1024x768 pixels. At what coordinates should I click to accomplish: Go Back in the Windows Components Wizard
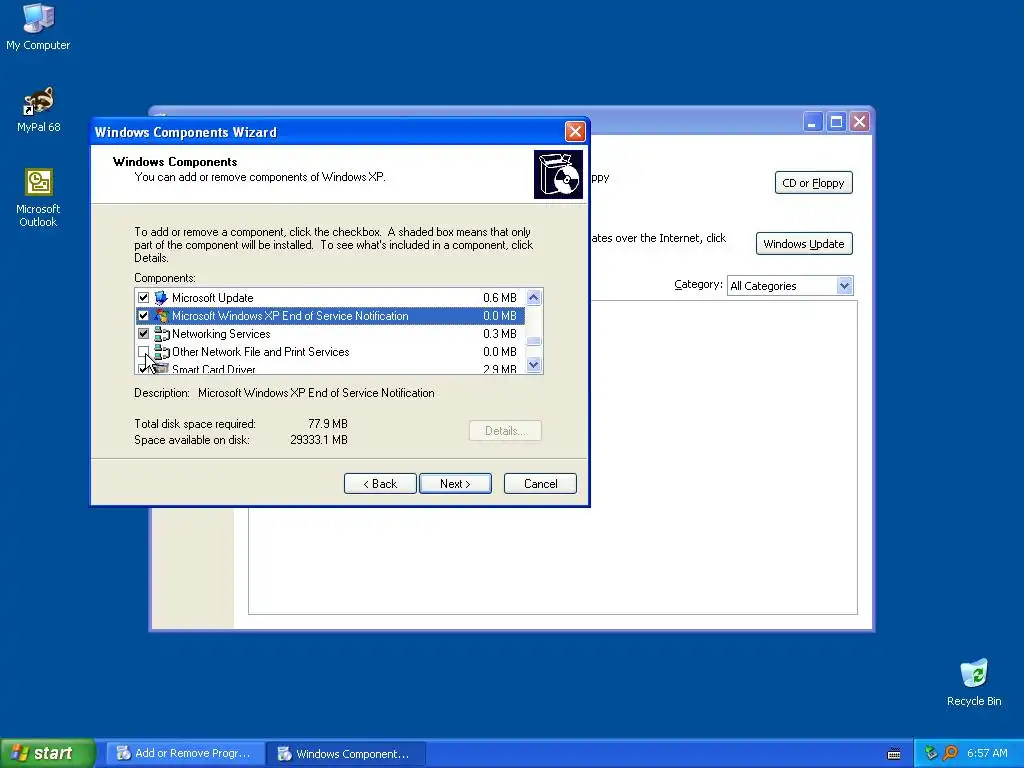[380, 484]
